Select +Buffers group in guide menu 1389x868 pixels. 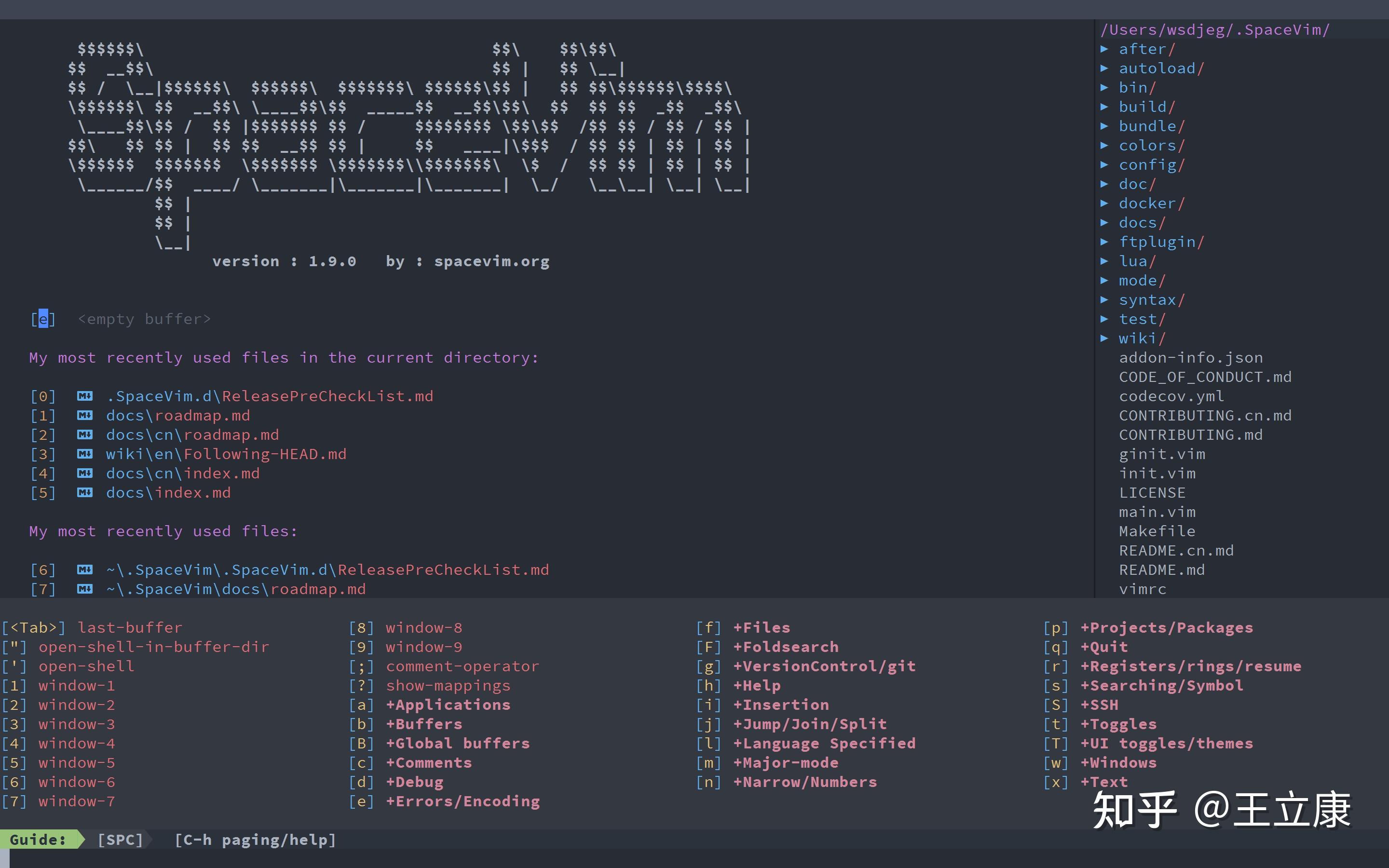424,724
